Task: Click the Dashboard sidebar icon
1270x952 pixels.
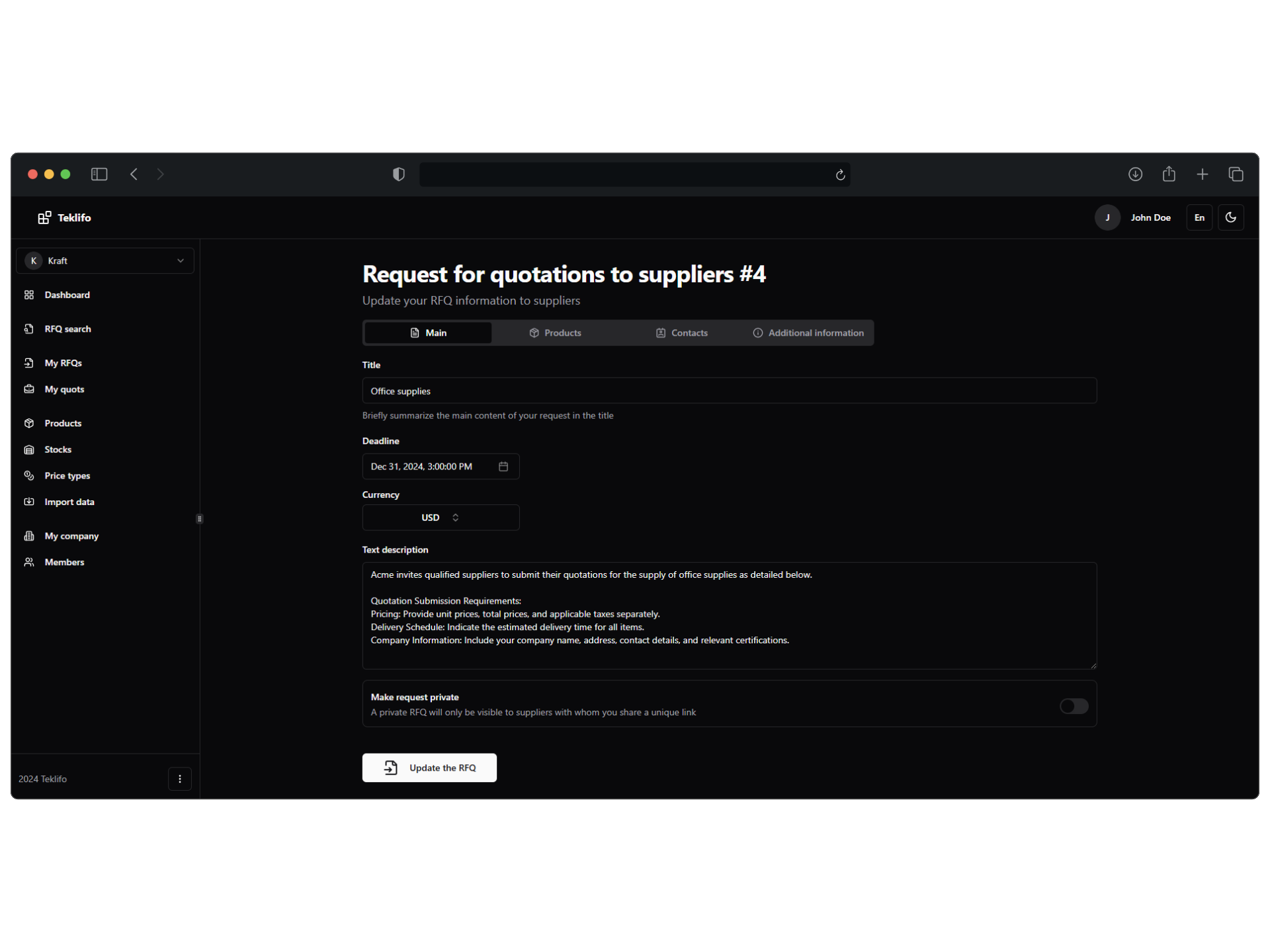Action: (x=29, y=295)
